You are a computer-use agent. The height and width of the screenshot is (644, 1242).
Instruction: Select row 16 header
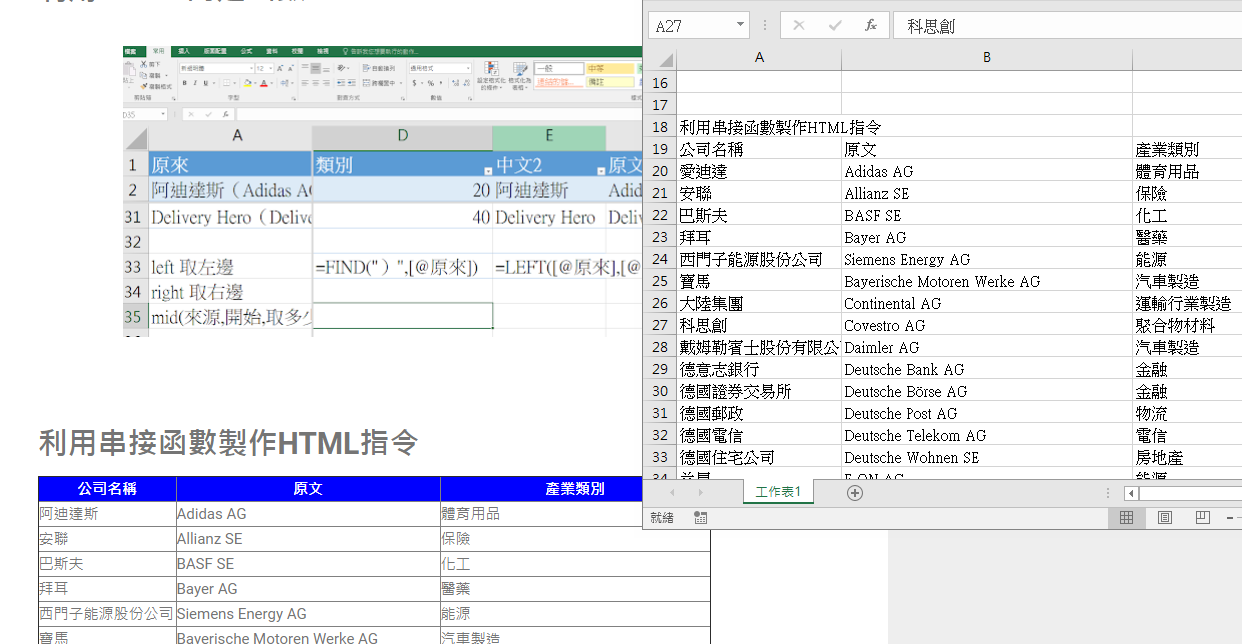[x=660, y=83]
